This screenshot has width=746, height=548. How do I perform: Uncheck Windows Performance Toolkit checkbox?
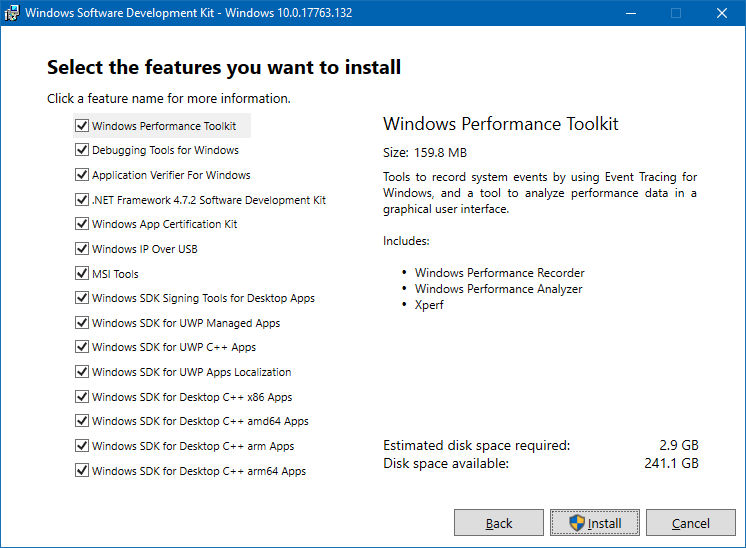point(82,126)
